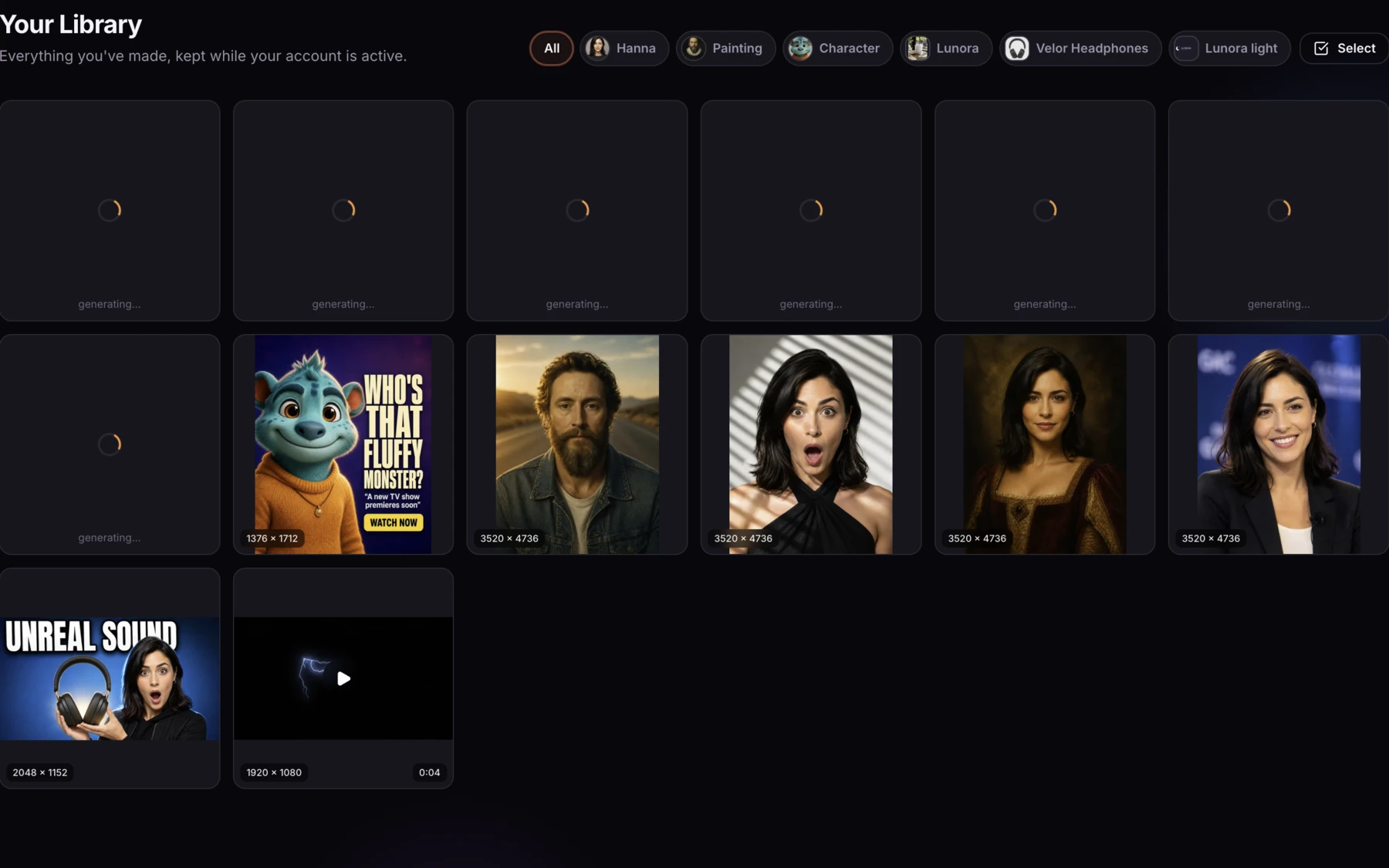Open the smiling woman in blazer image
The width and height of the screenshot is (1389, 868).
[x=1279, y=444]
